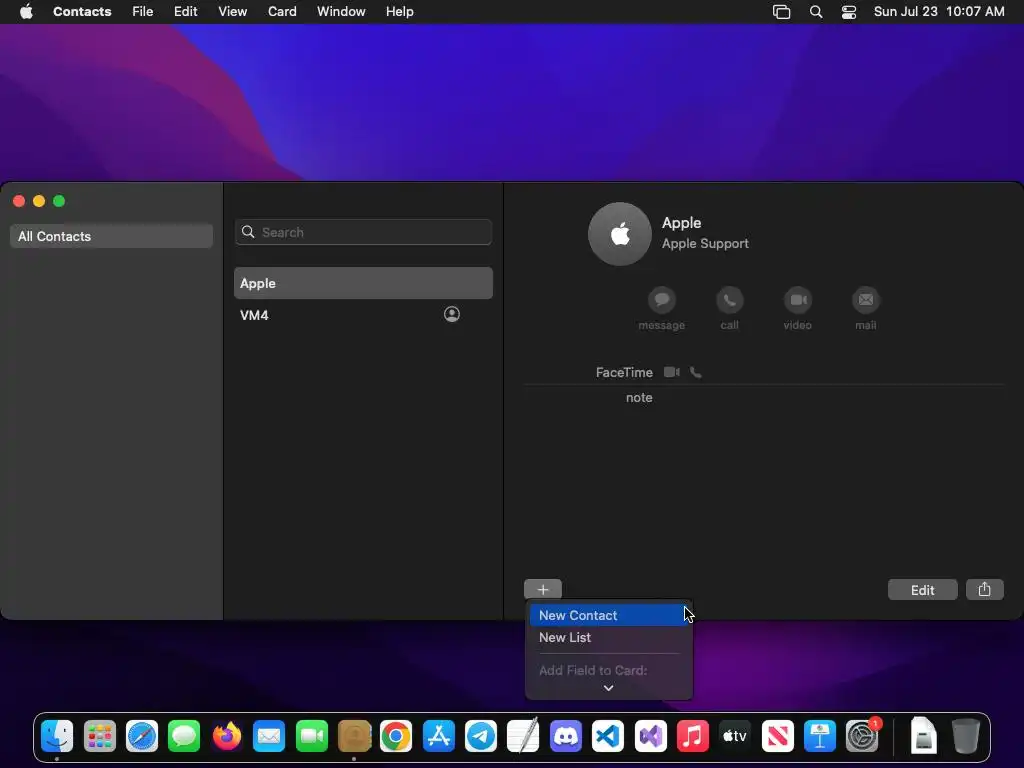This screenshot has width=1024, height=768.
Task: Click the 'Apple Support' subtitle text
Action: tap(705, 244)
